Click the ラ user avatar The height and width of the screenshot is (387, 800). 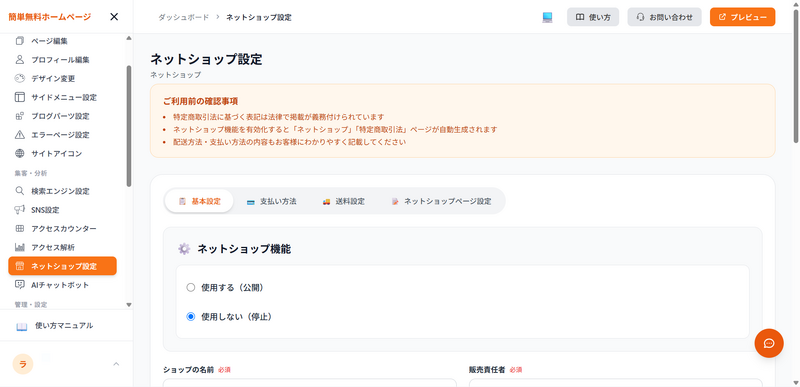(23, 364)
